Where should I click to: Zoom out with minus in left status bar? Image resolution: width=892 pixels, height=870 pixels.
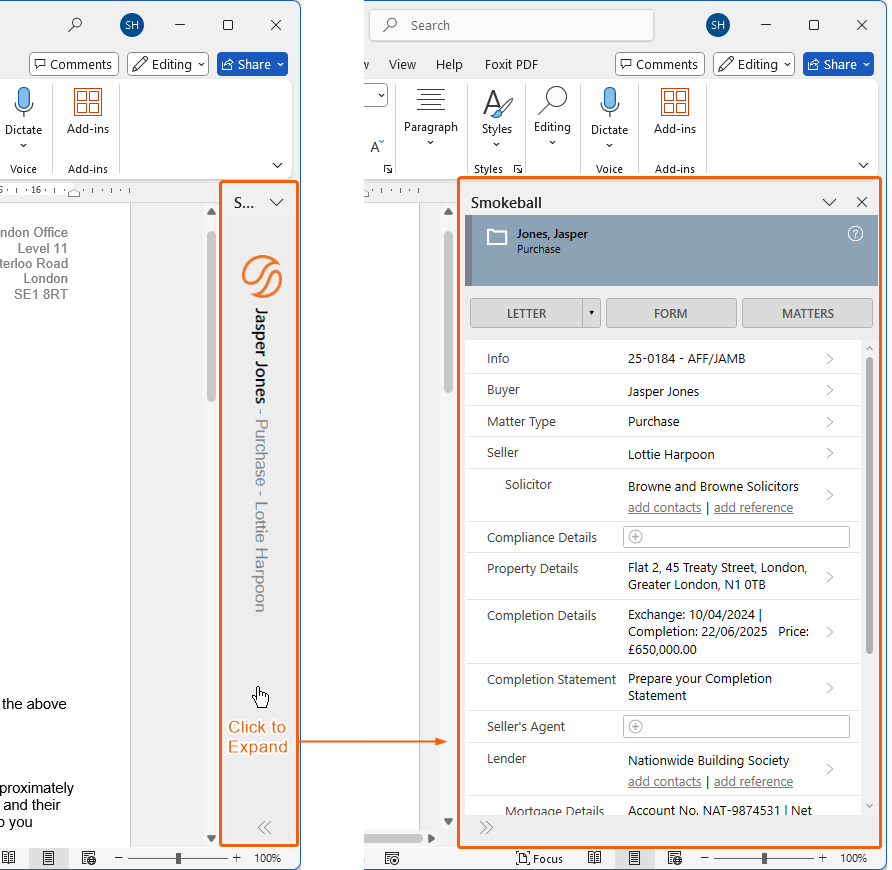(x=118, y=857)
